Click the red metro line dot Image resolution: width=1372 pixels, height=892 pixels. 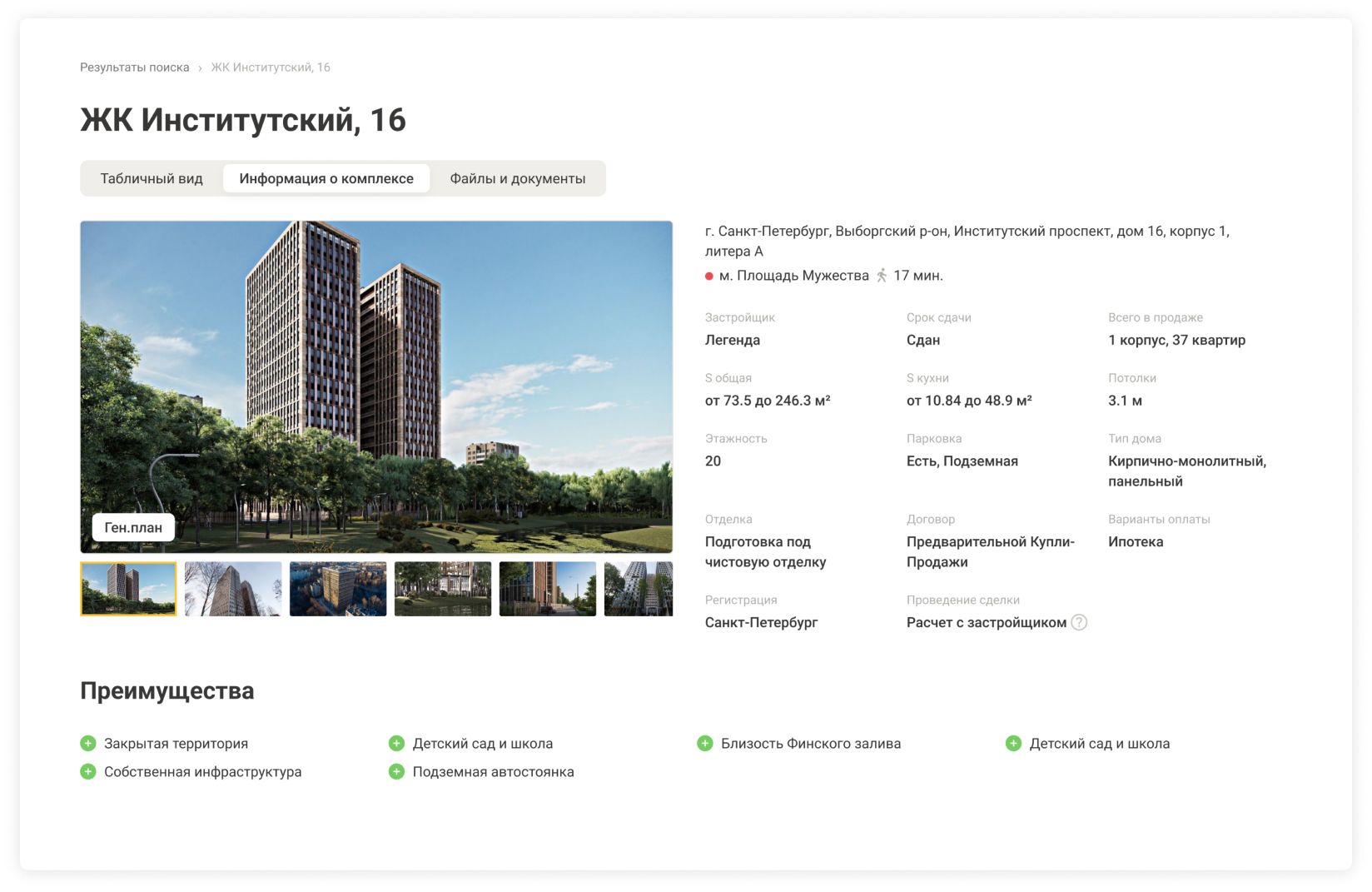click(x=709, y=277)
